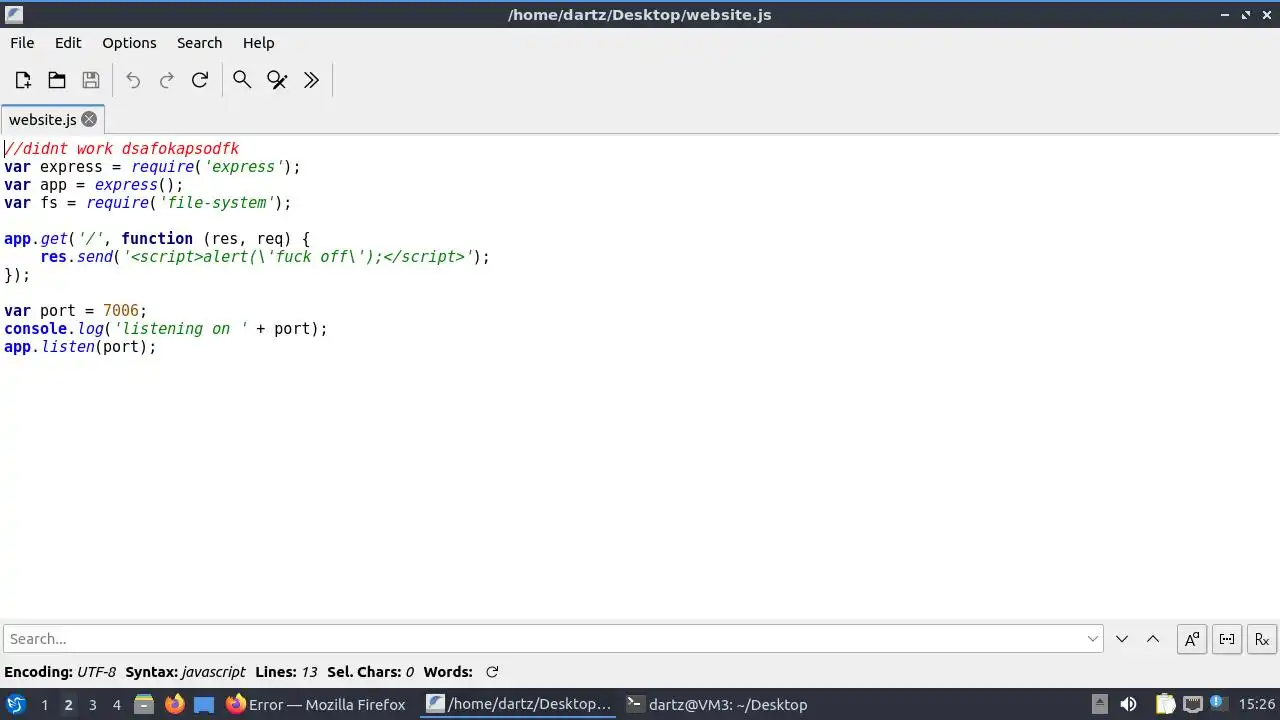Close the website.js tab
This screenshot has height=720, width=1280.
[x=89, y=119]
